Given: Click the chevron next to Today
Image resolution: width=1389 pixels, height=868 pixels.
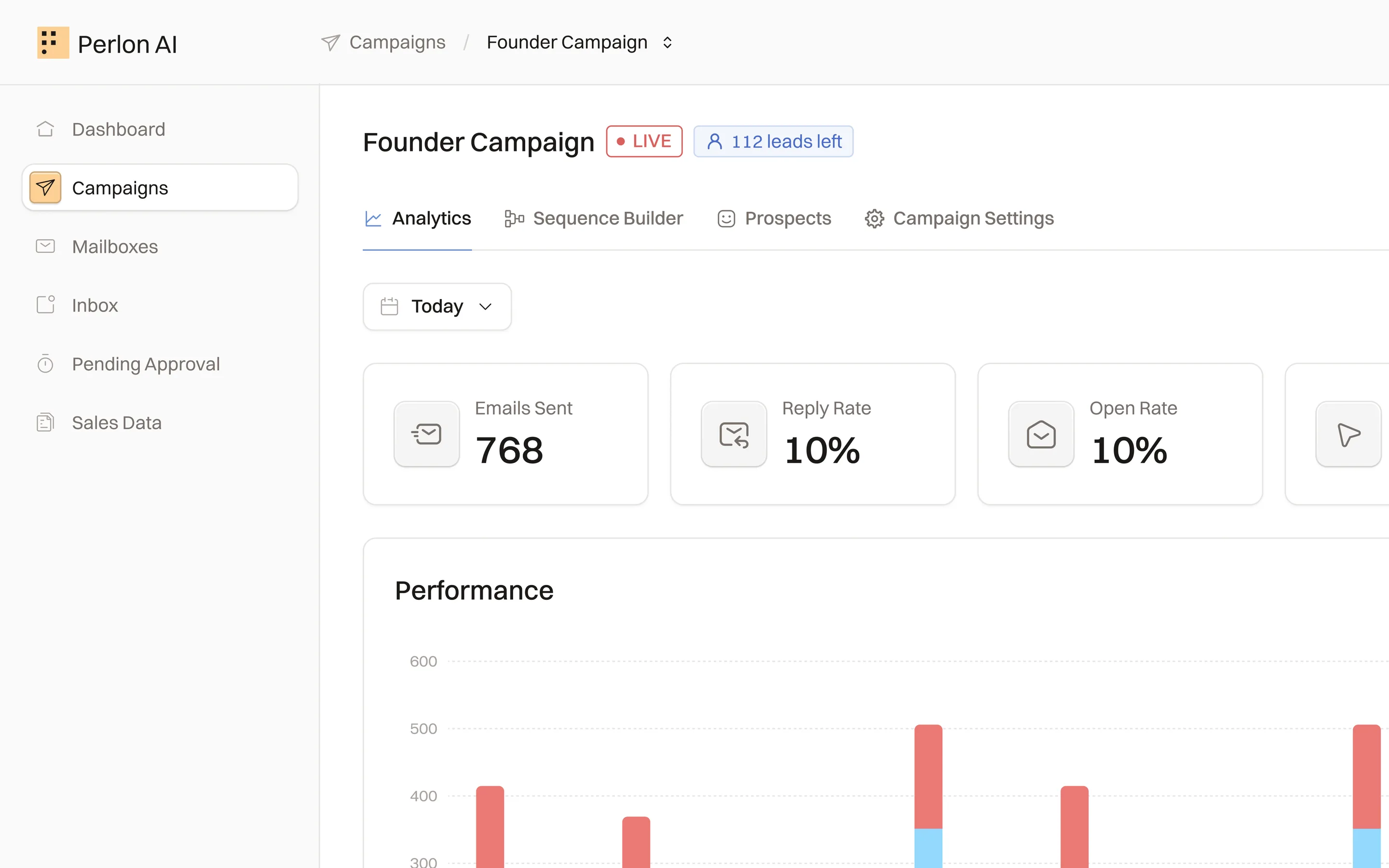Looking at the screenshot, I should 485,307.
